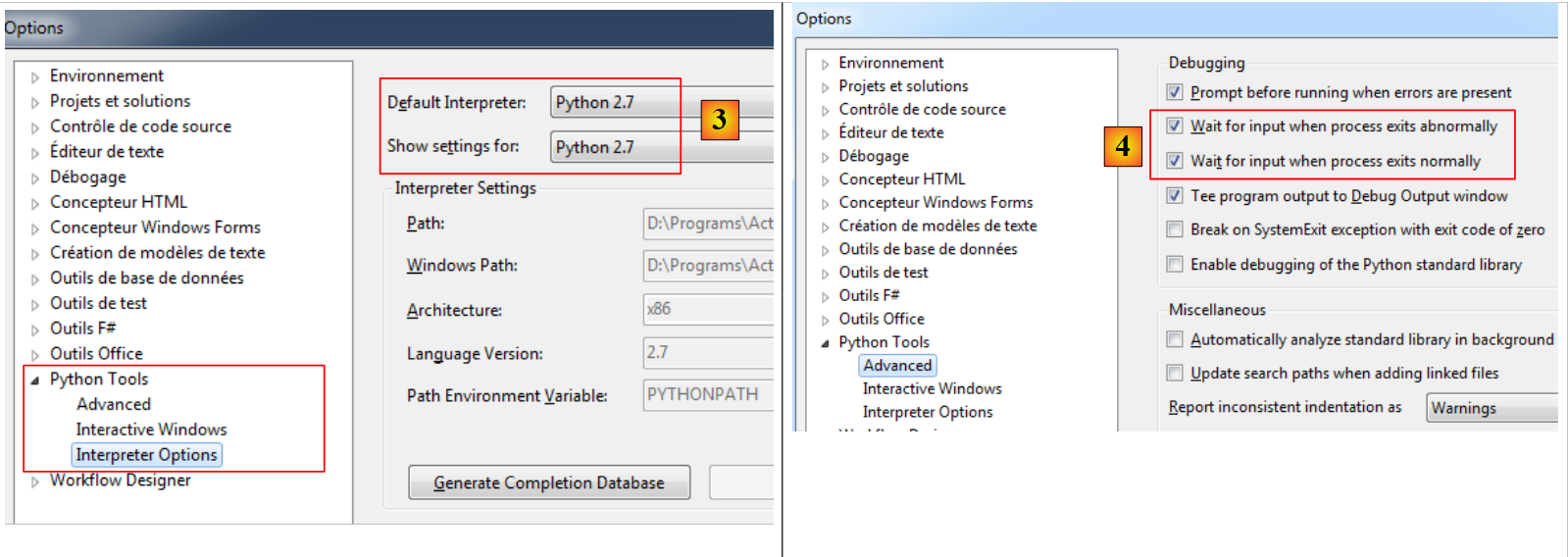The height and width of the screenshot is (557, 1568).
Task: Expand the Environnement node in left tree
Action: pos(35,76)
